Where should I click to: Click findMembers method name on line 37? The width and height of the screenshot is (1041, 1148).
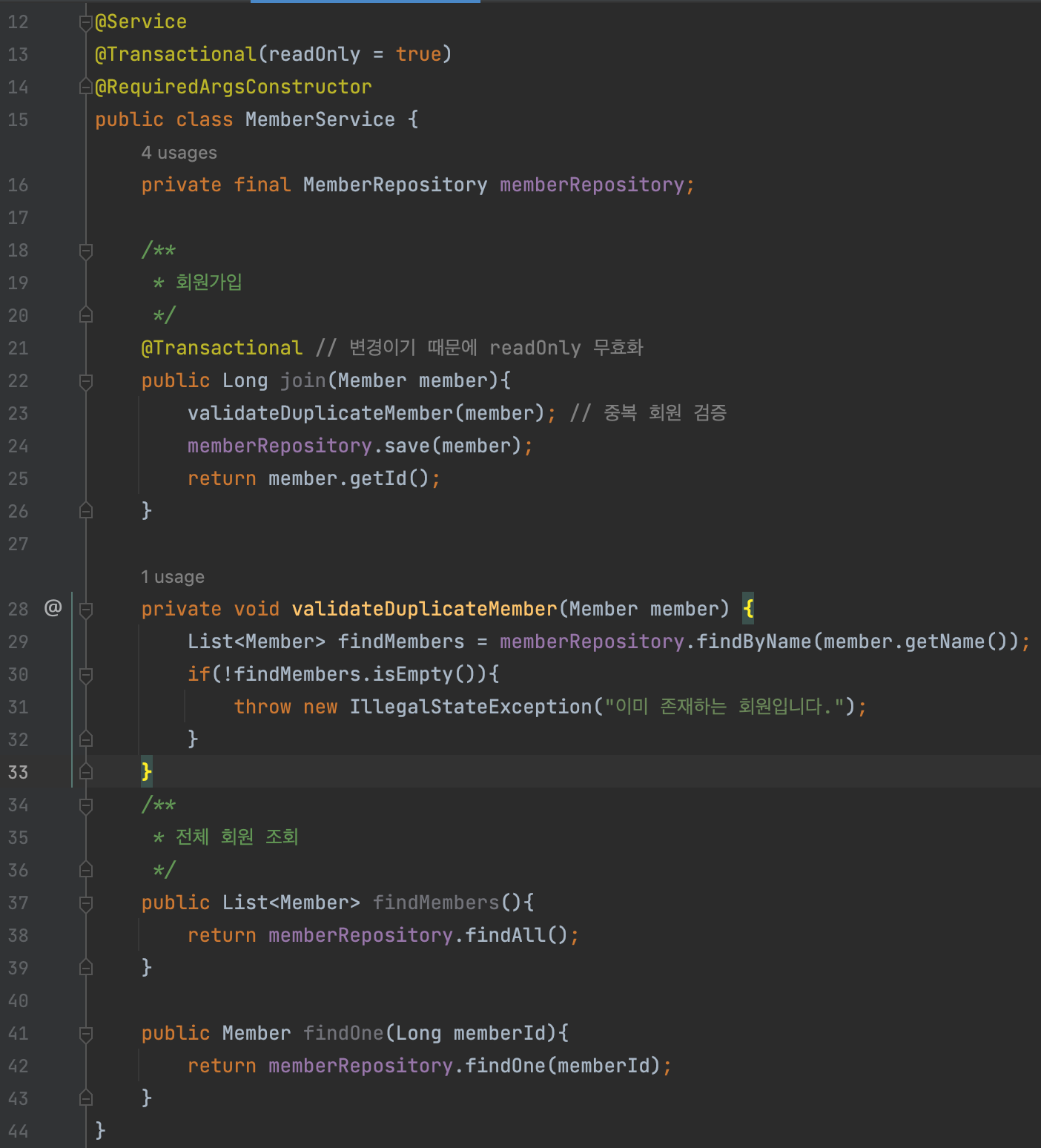(436, 903)
